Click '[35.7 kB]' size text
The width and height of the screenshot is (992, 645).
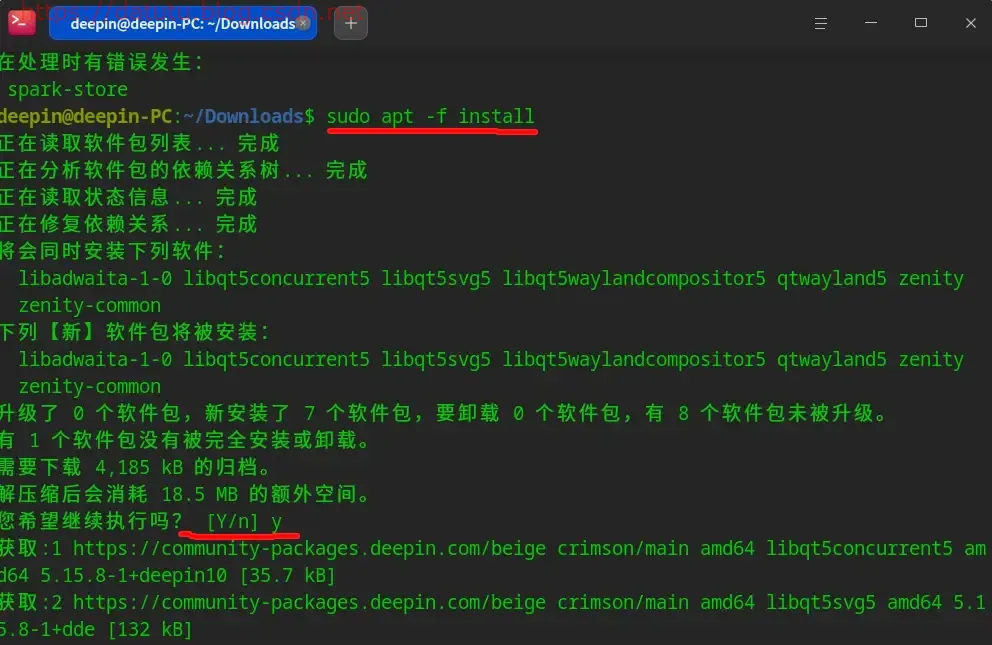[x=287, y=575]
